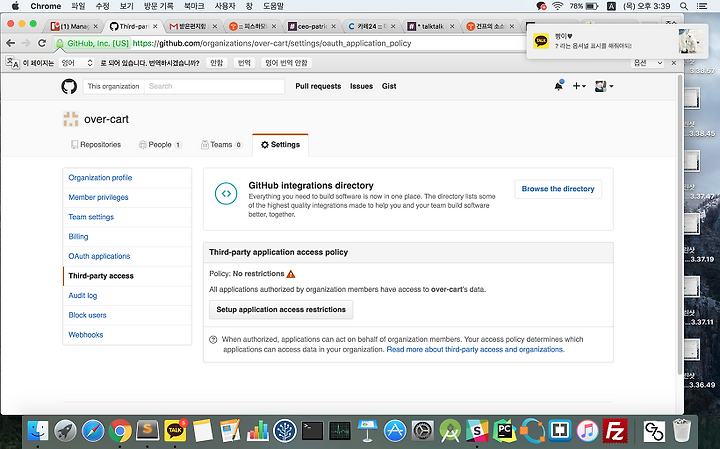
Task: Click the browser address bar URL
Action: (x=272, y=43)
